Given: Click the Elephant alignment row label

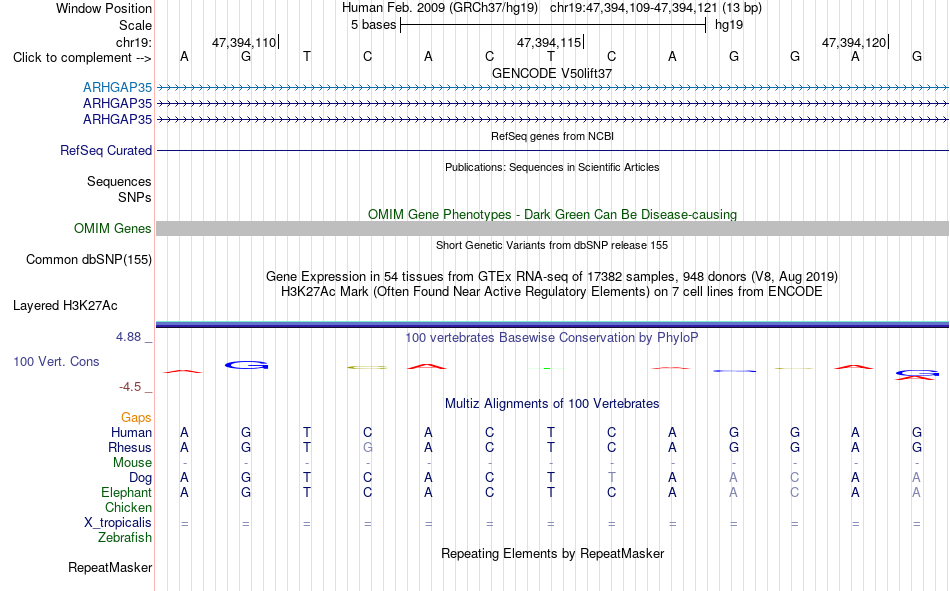Looking at the screenshot, I should tap(127, 492).
